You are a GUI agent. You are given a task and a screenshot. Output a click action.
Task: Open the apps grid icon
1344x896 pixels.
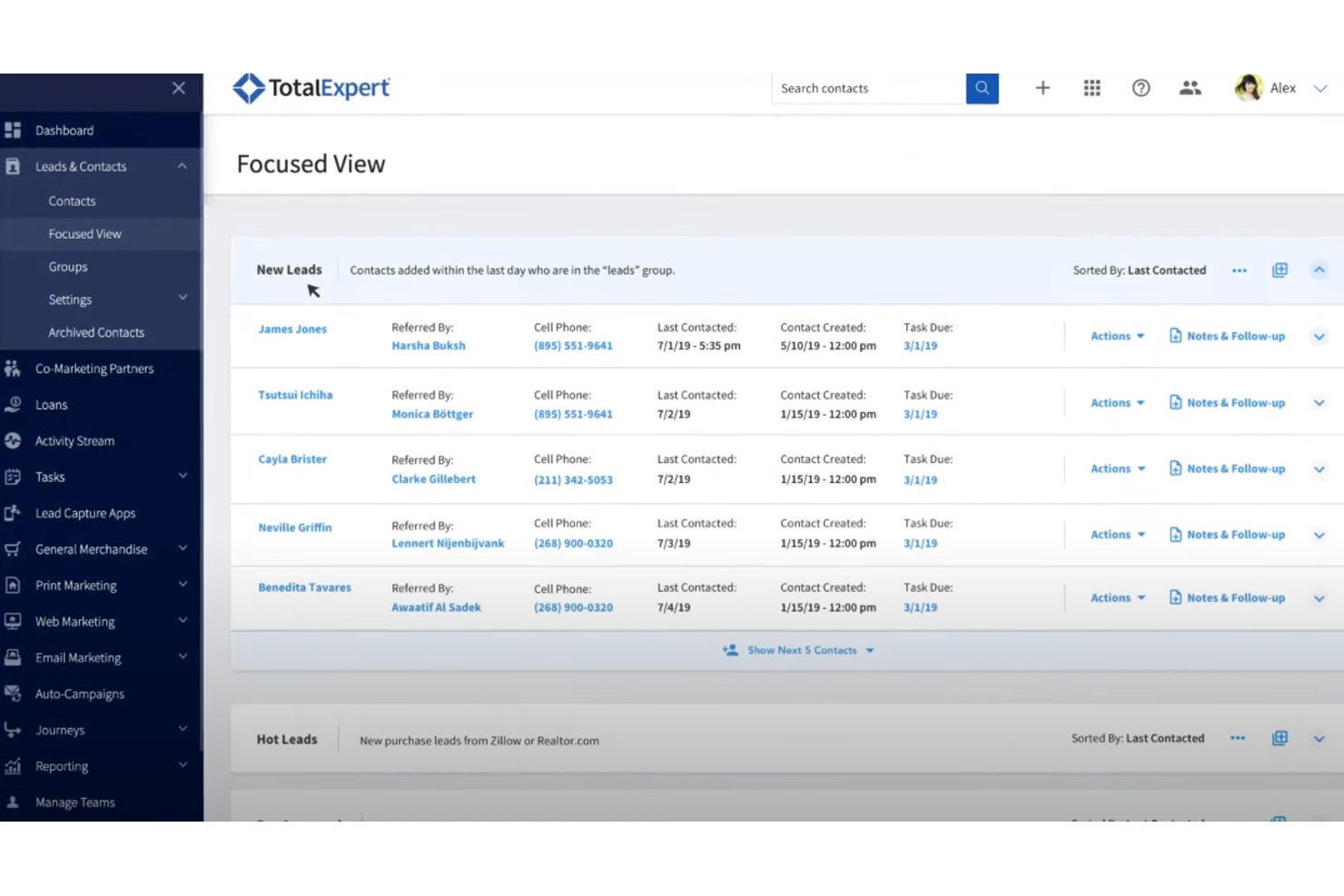(x=1092, y=88)
